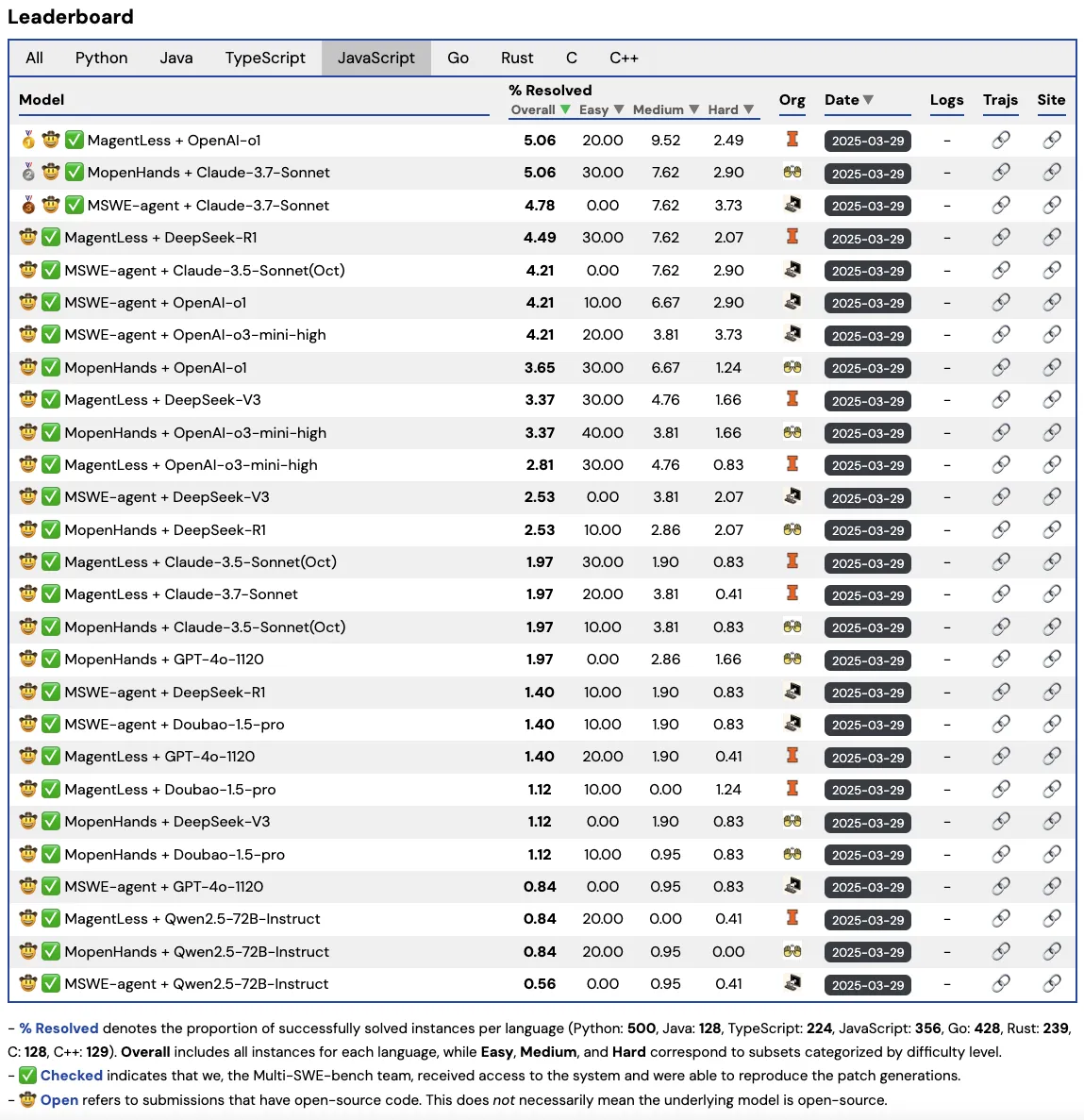Open the Site link for MSWE-agent + Qwen2.5-72B-Instruct

coord(1051,983)
